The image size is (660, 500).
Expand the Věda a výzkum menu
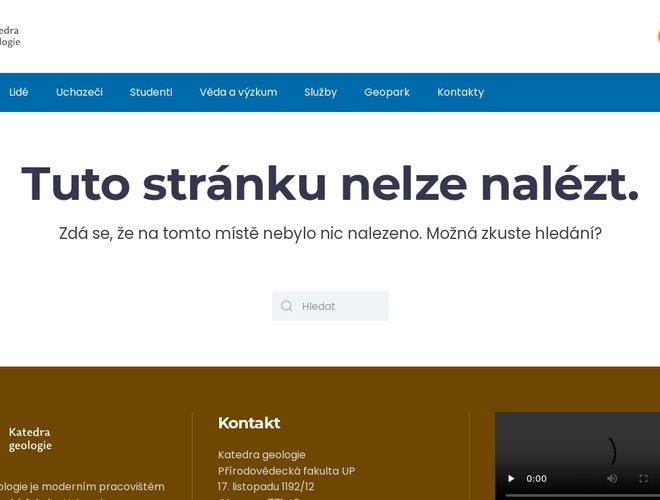tap(238, 92)
